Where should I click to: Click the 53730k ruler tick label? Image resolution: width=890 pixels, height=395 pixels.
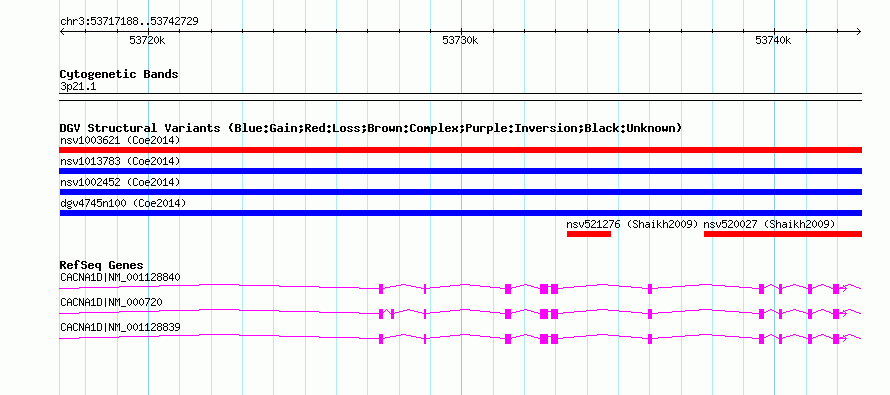460,41
